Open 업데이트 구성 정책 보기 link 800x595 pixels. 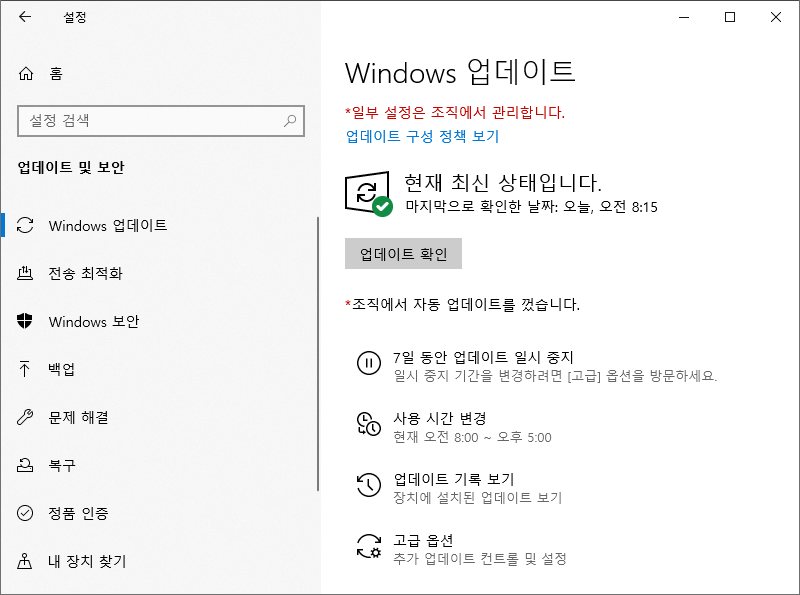tap(422, 136)
